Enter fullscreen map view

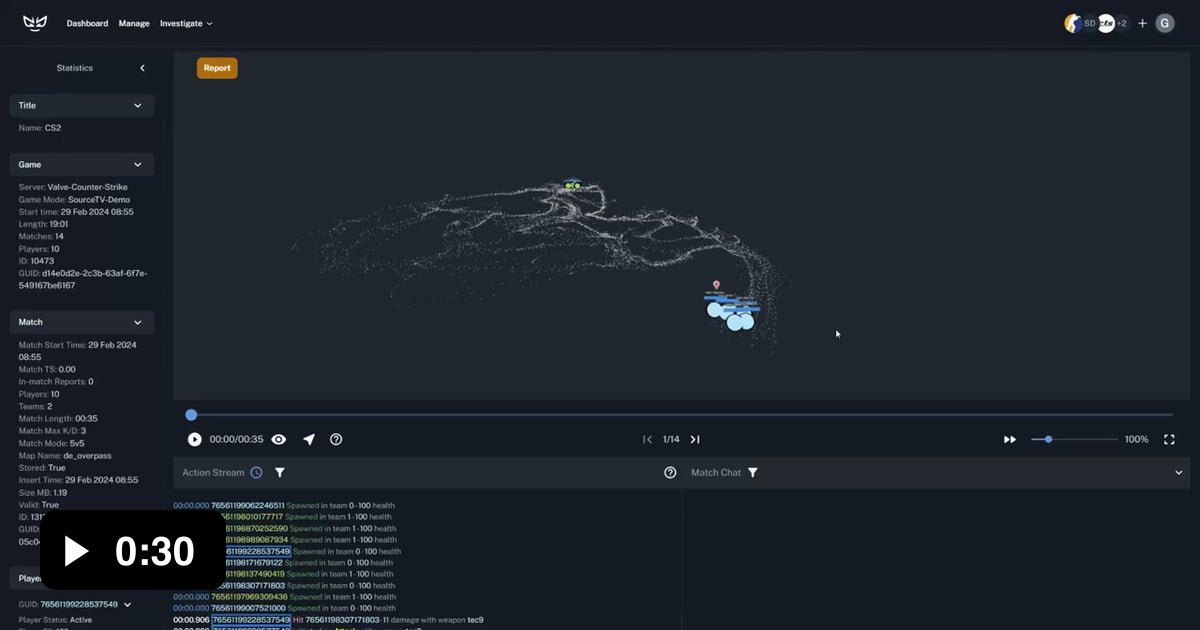pyautogui.click(x=1169, y=439)
